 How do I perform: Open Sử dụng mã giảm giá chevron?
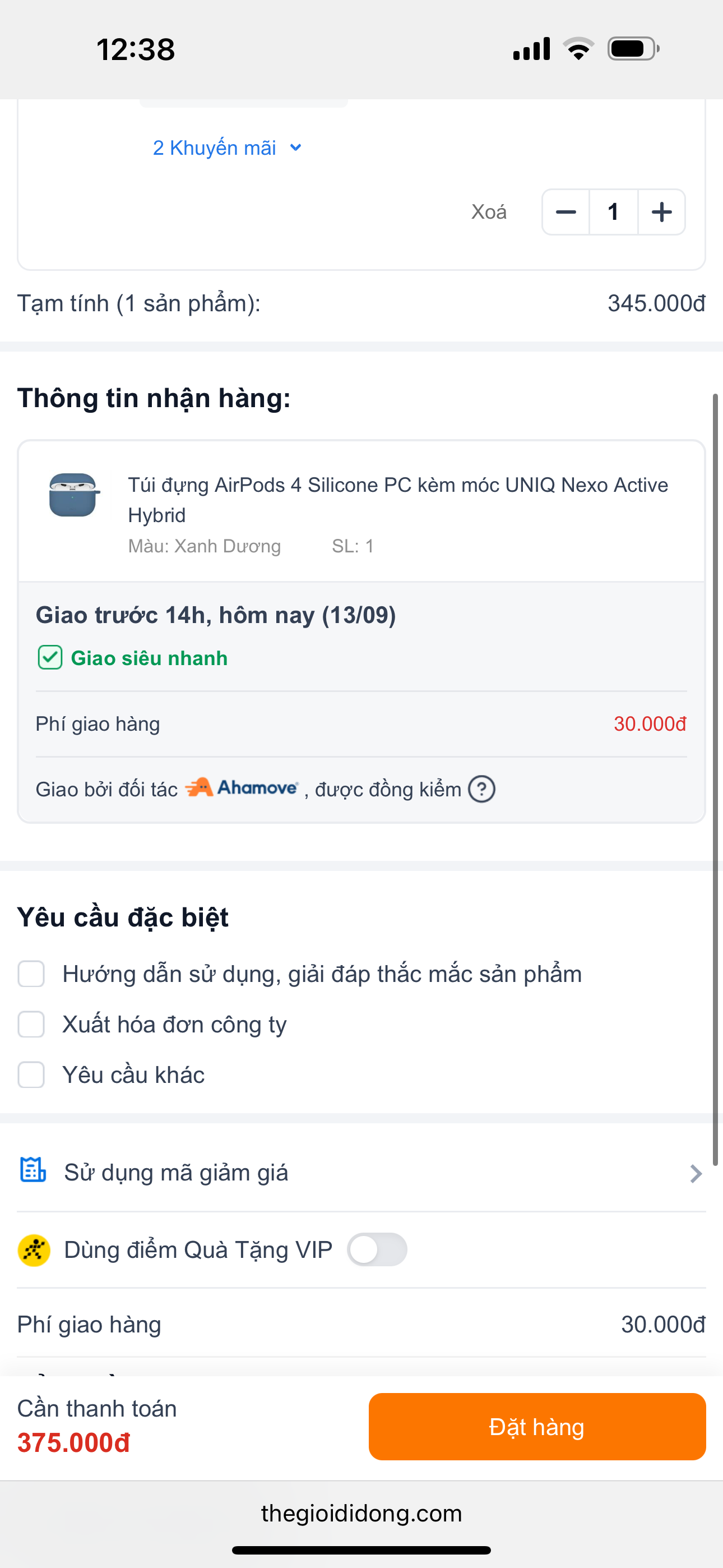coord(696,1173)
